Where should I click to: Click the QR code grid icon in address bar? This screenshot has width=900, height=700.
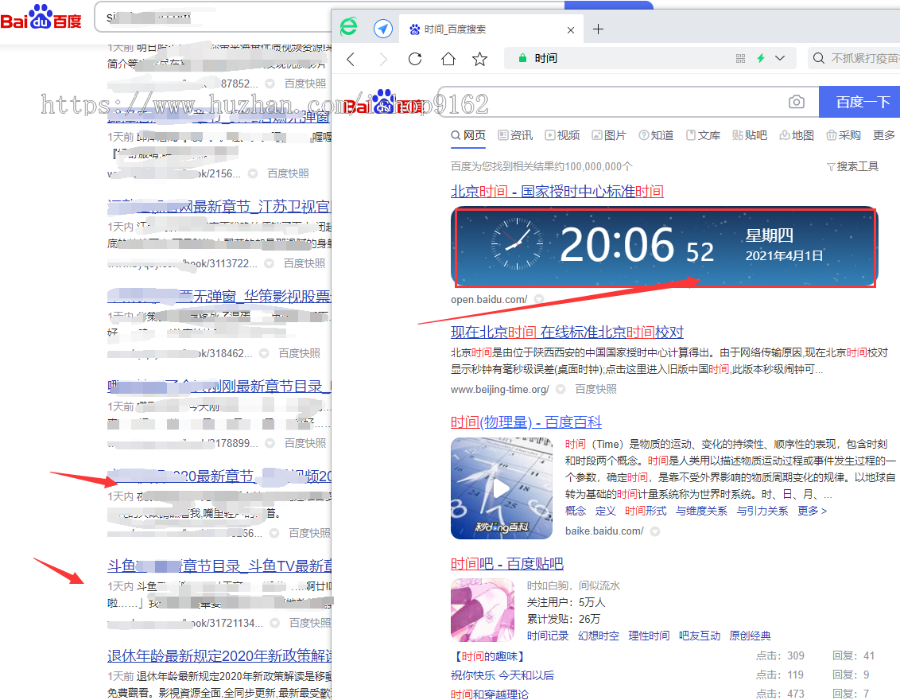740,59
